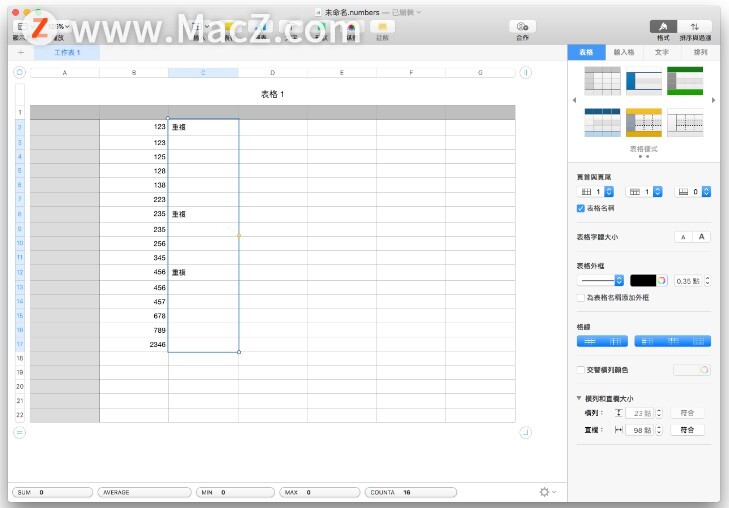
Task: Choose the gray table style thumbnail
Action: [x=603, y=81]
